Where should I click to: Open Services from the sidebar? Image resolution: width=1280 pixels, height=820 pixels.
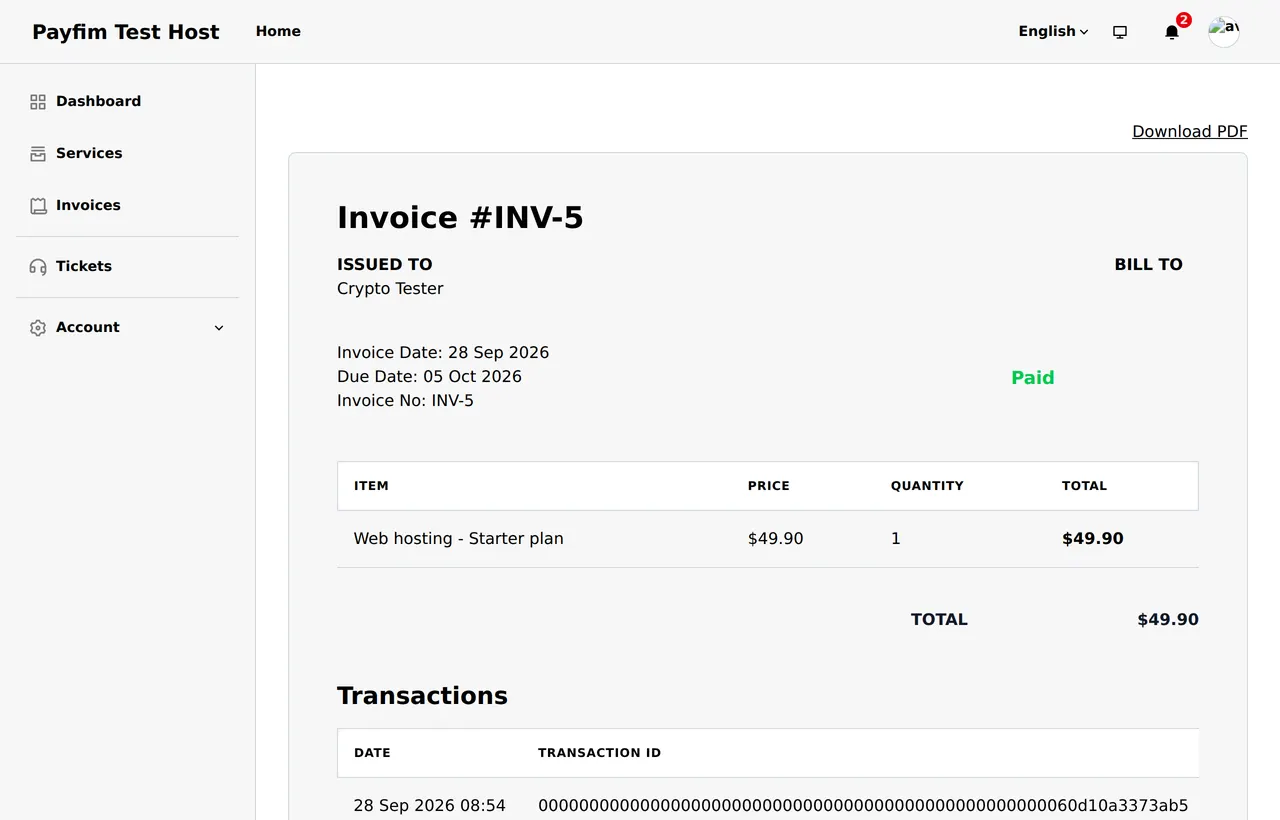click(89, 153)
